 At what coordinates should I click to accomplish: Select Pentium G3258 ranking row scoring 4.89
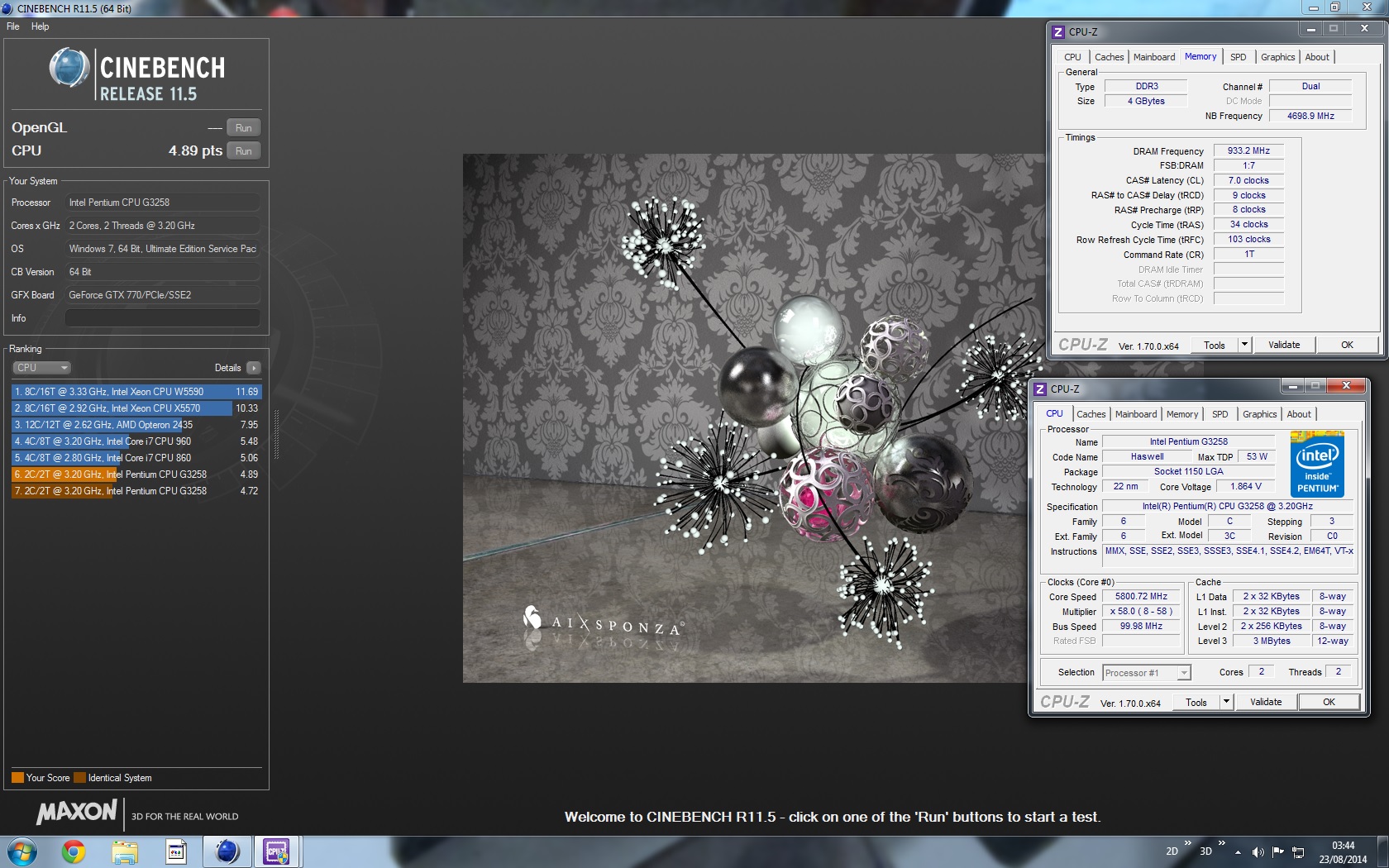136,475
